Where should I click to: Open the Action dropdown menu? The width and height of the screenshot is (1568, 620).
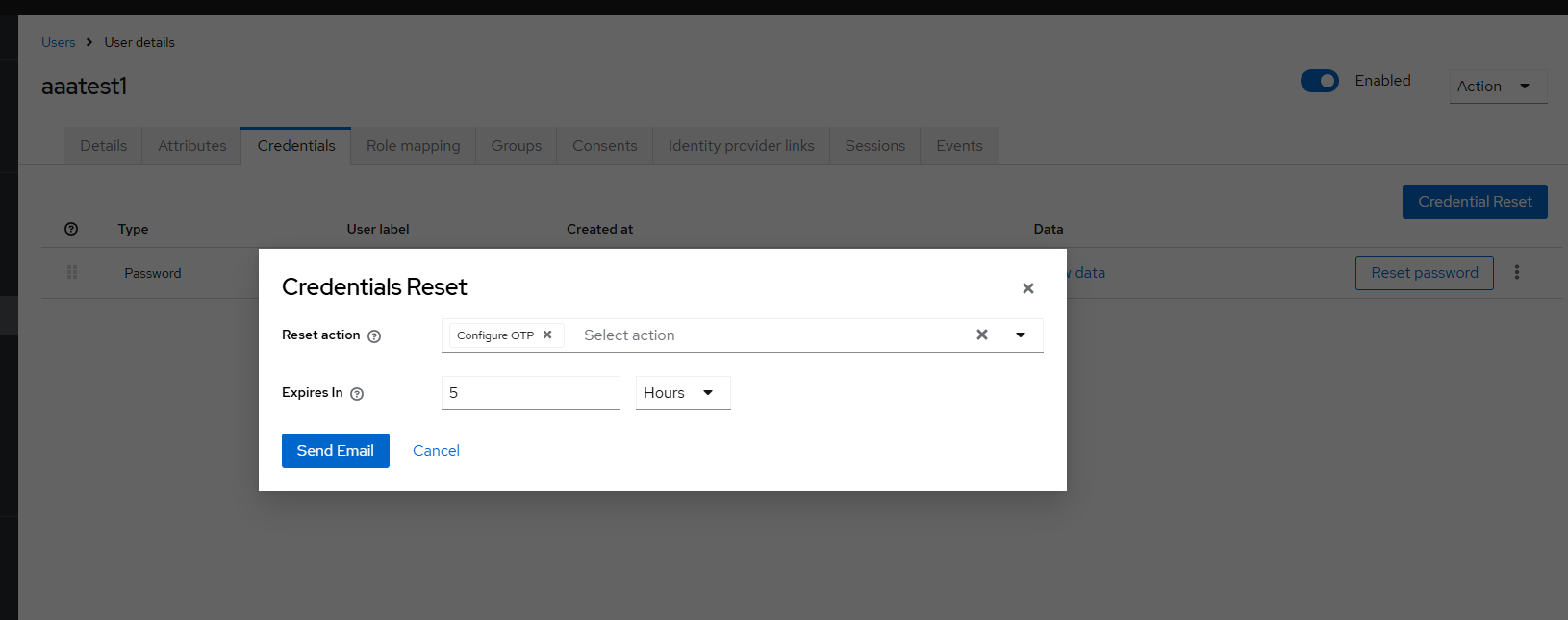click(1497, 87)
